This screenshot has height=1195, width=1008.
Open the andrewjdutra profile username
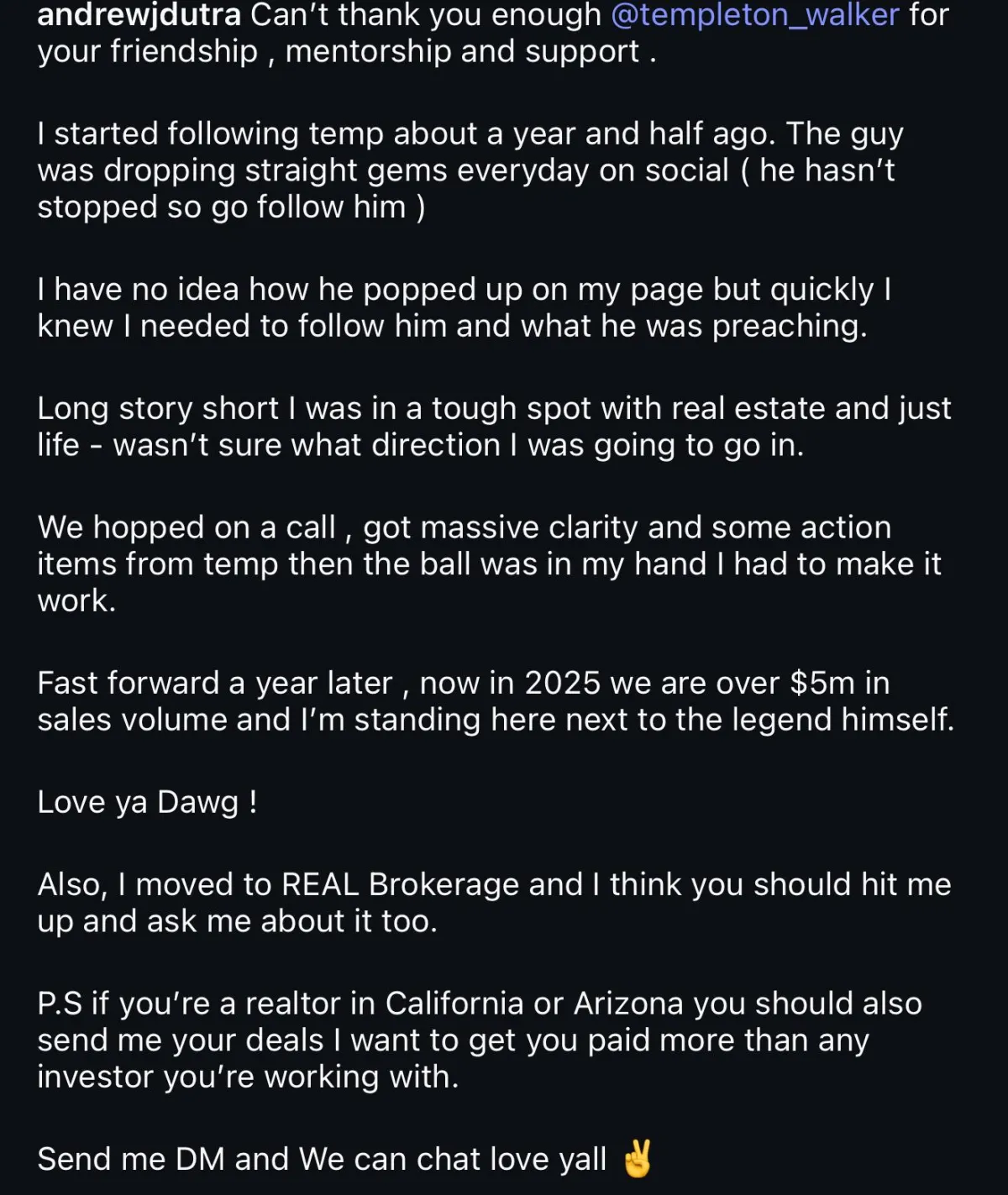click(139, 15)
